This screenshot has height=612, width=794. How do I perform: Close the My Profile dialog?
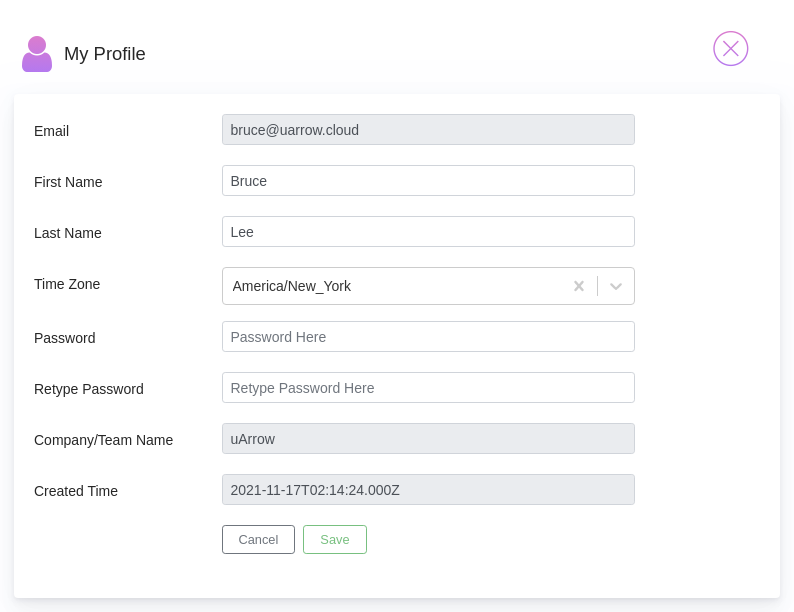730,49
